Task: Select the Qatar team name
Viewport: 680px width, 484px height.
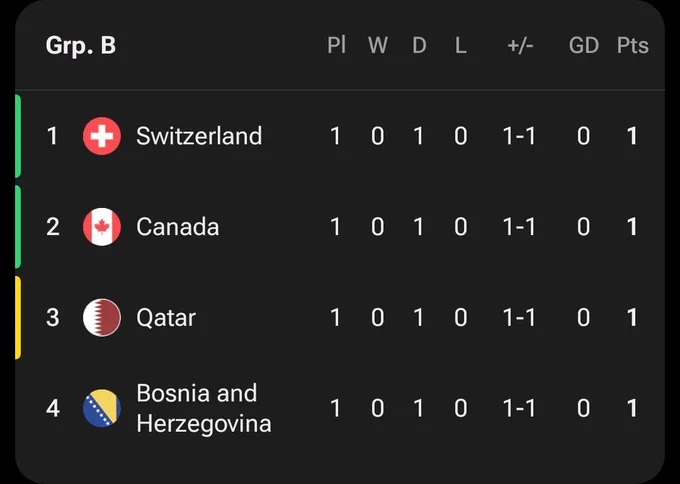Action: click(x=166, y=318)
